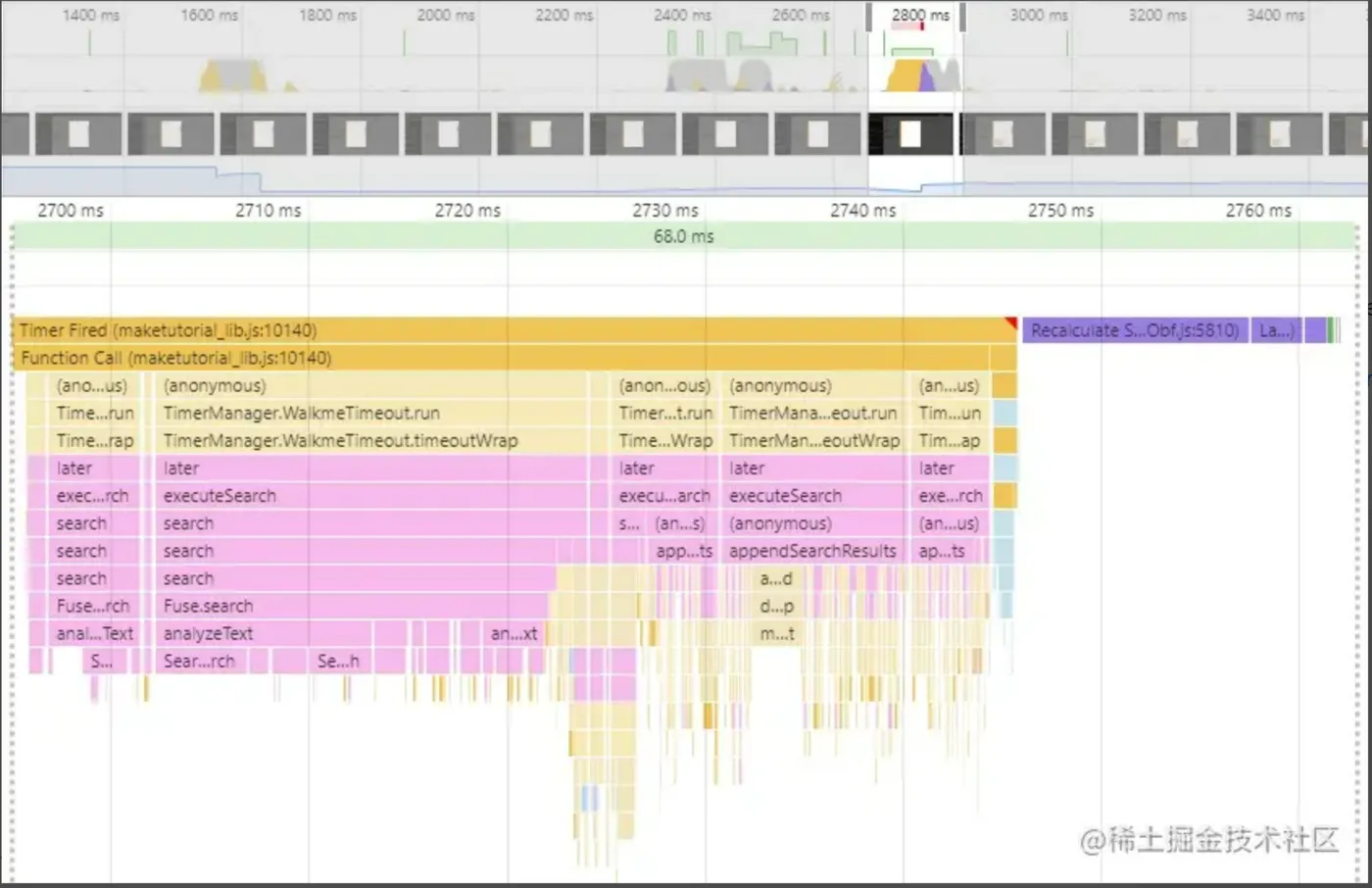Screen dimensions: 1372x888
Task: Click the Tim...ap flame block
Action: 949,441
